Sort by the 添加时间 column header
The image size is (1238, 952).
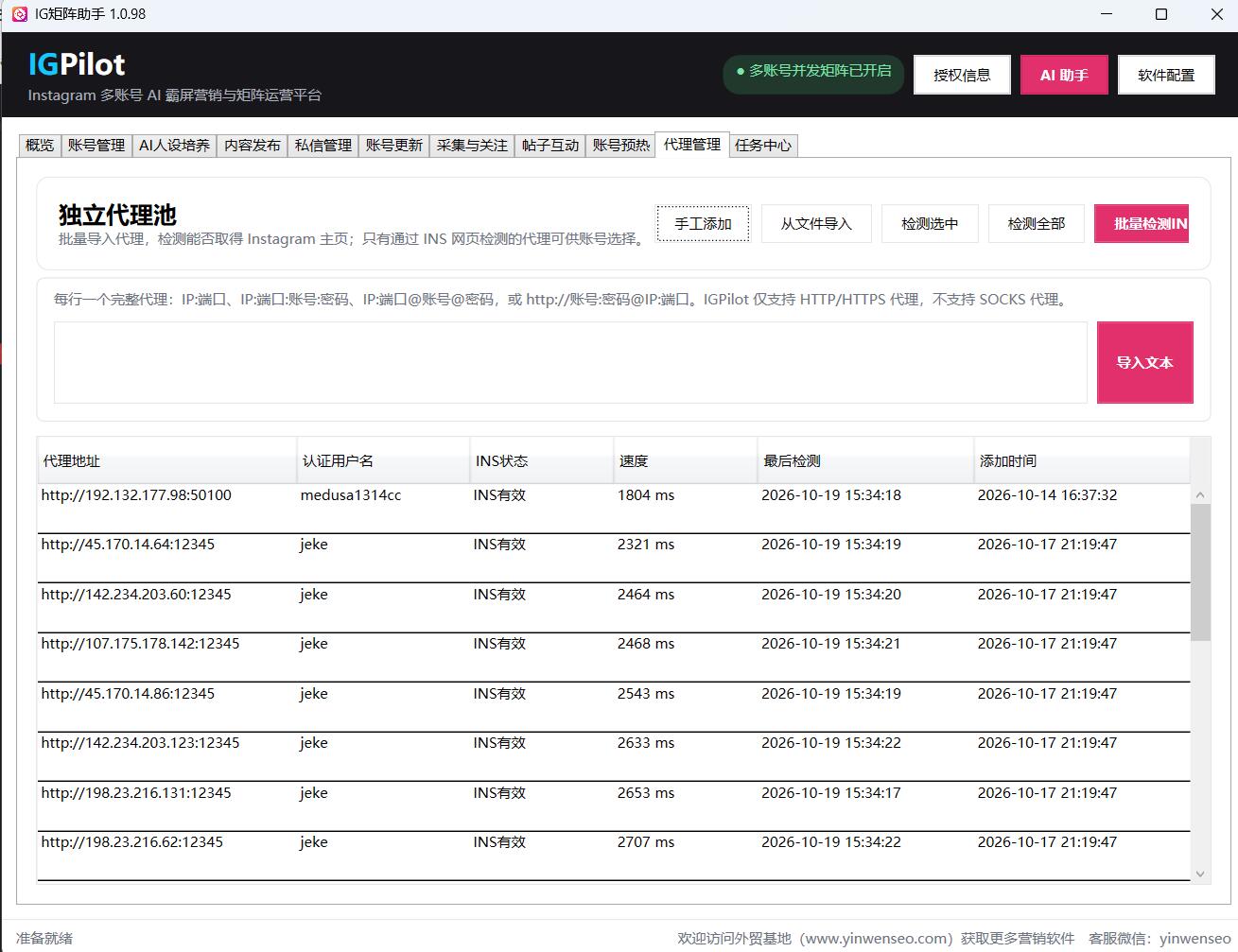[x=1082, y=461]
